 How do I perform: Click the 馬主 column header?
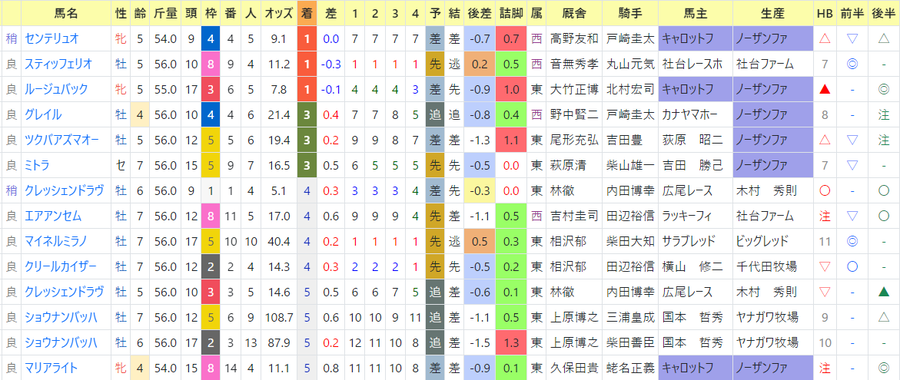pyautogui.click(x=695, y=13)
